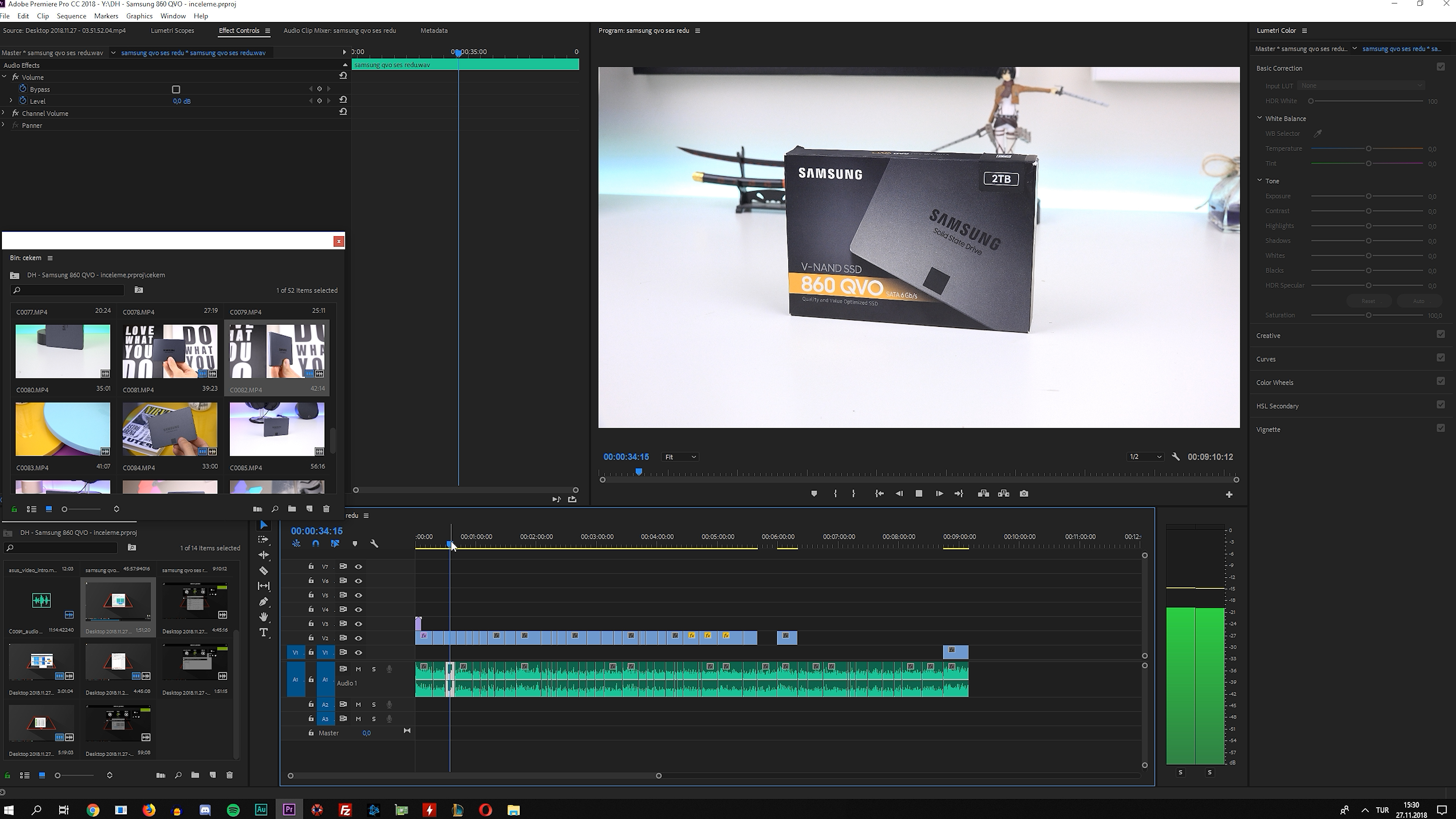Toggle Basic Correction checkbox in Lumetri
1456x819 pixels.
click(1440, 67)
